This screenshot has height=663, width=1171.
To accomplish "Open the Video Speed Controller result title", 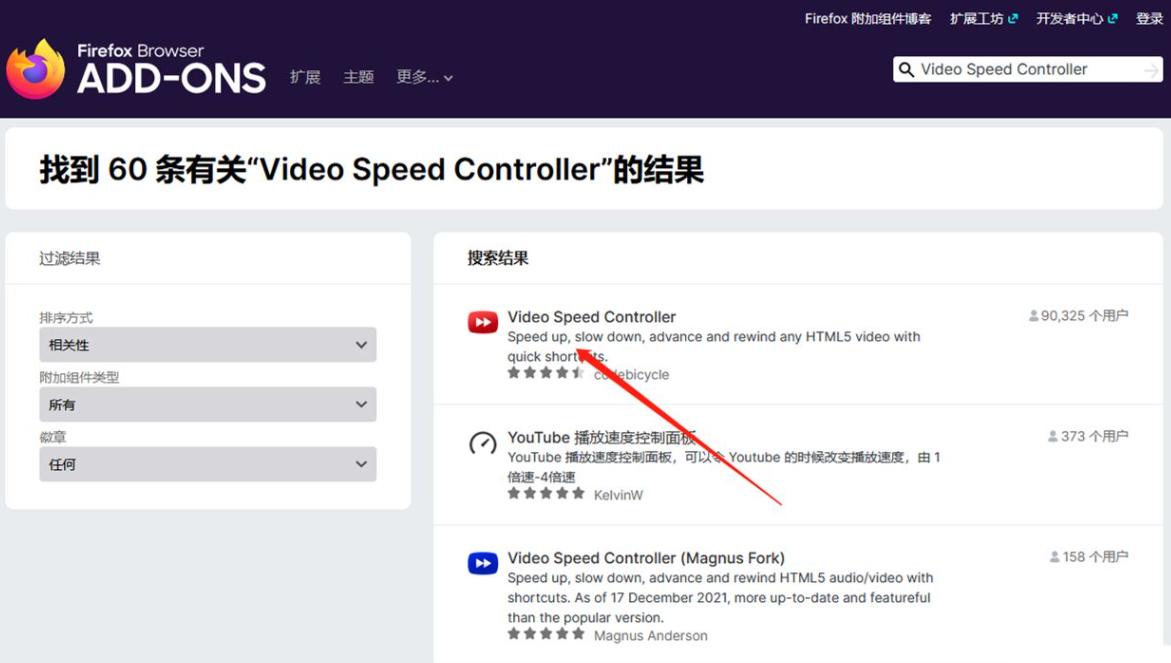I will click(591, 317).
